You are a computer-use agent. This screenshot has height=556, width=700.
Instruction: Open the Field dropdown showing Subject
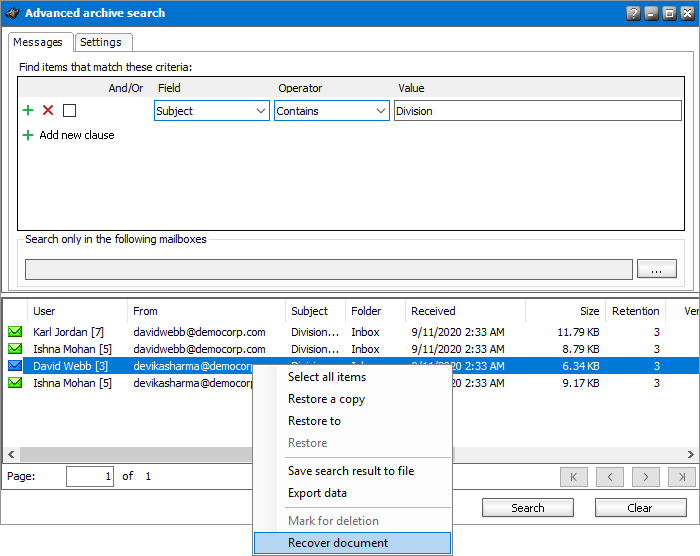(x=212, y=111)
